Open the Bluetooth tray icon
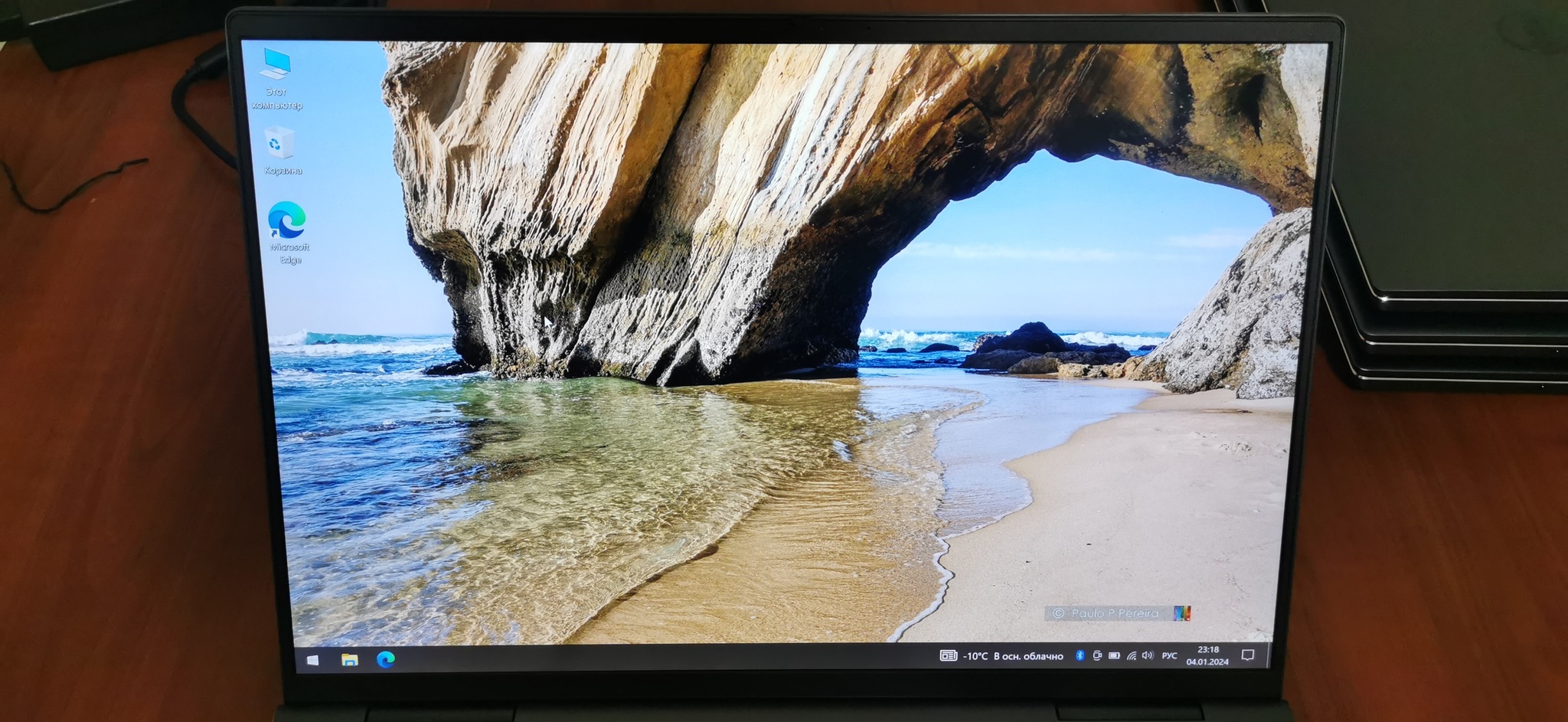The width and height of the screenshot is (1568, 722). [x=1080, y=655]
